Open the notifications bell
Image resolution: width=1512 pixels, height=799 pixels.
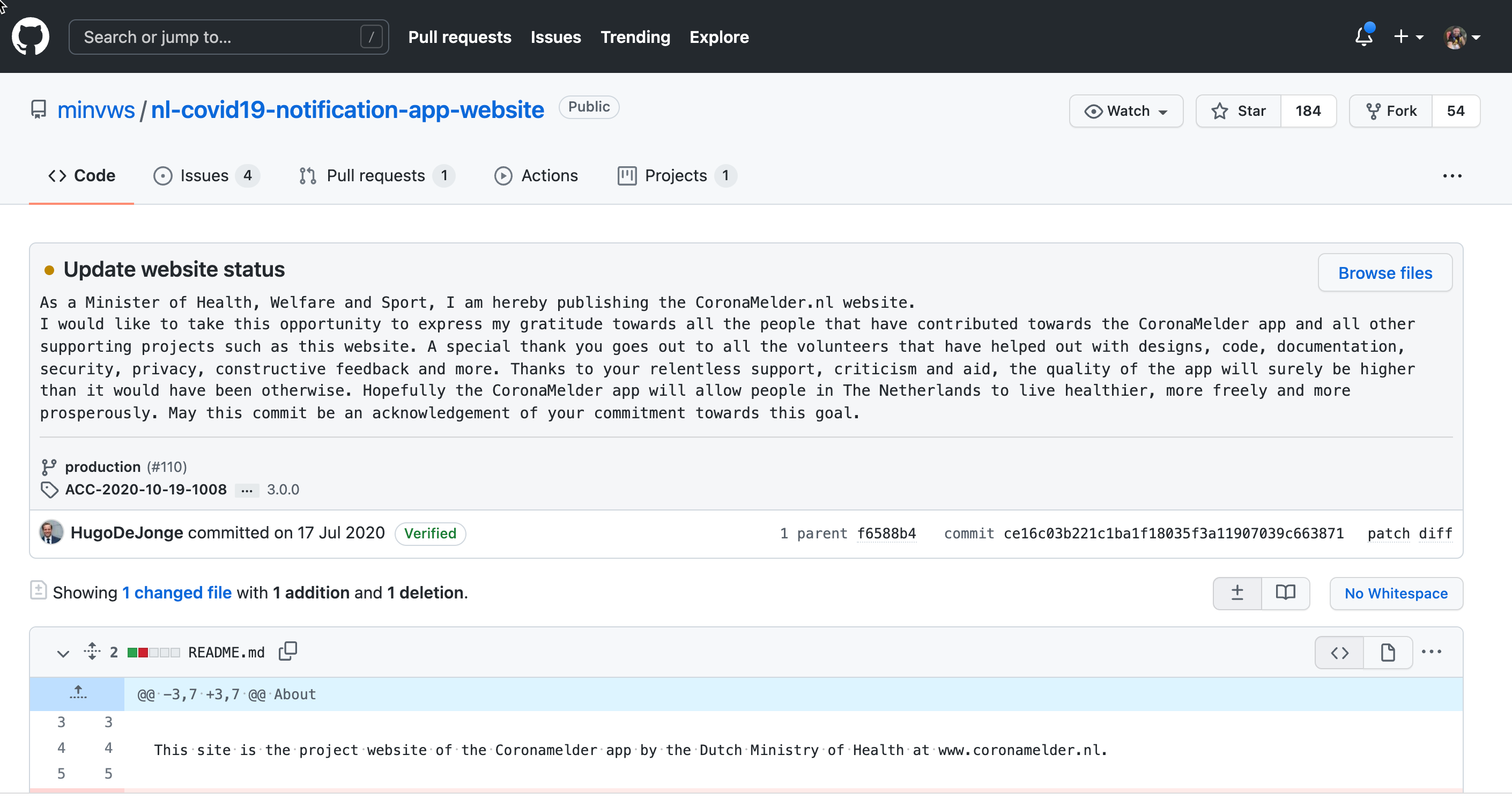pyautogui.click(x=1363, y=37)
